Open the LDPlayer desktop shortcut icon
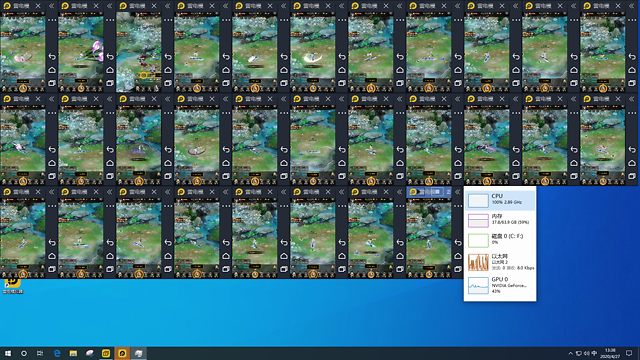The image size is (640, 360). (x=13, y=286)
